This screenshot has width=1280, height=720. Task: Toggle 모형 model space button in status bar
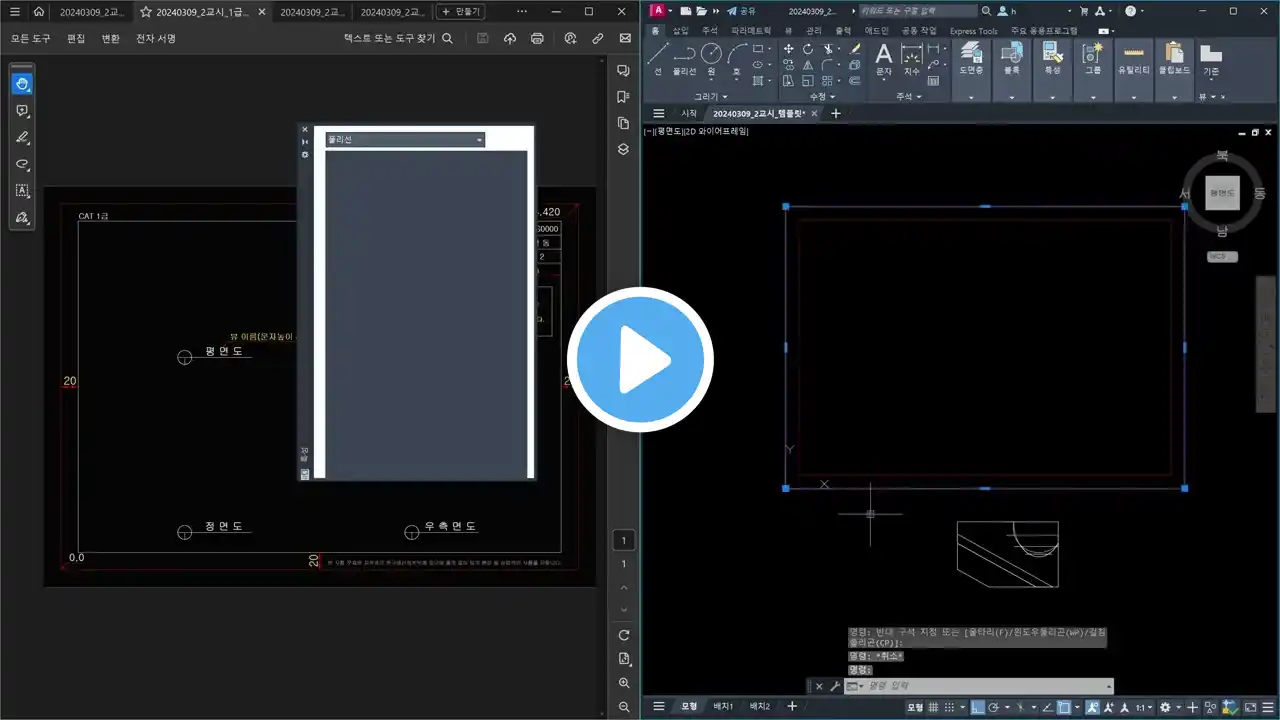[x=915, y=707]
